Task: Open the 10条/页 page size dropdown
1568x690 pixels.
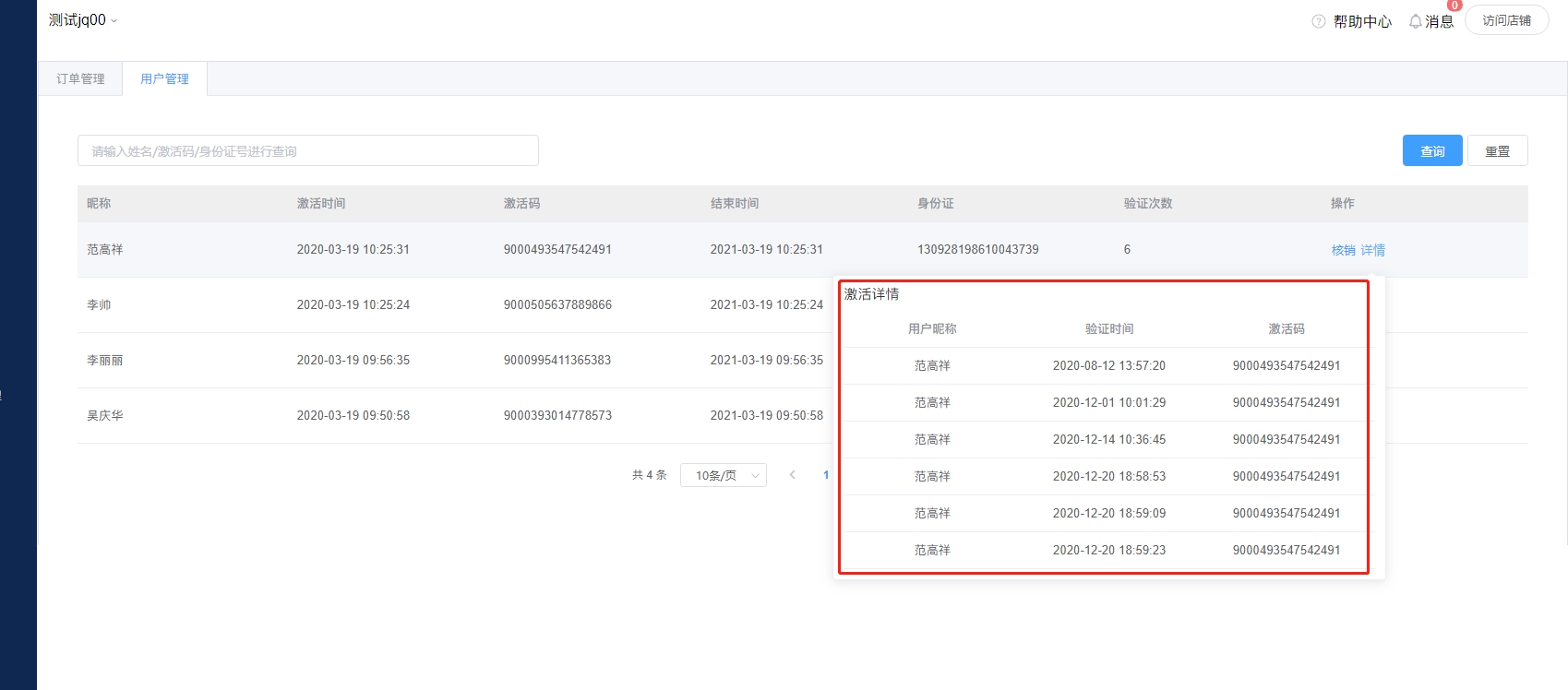Action: [x=723, y=475]
